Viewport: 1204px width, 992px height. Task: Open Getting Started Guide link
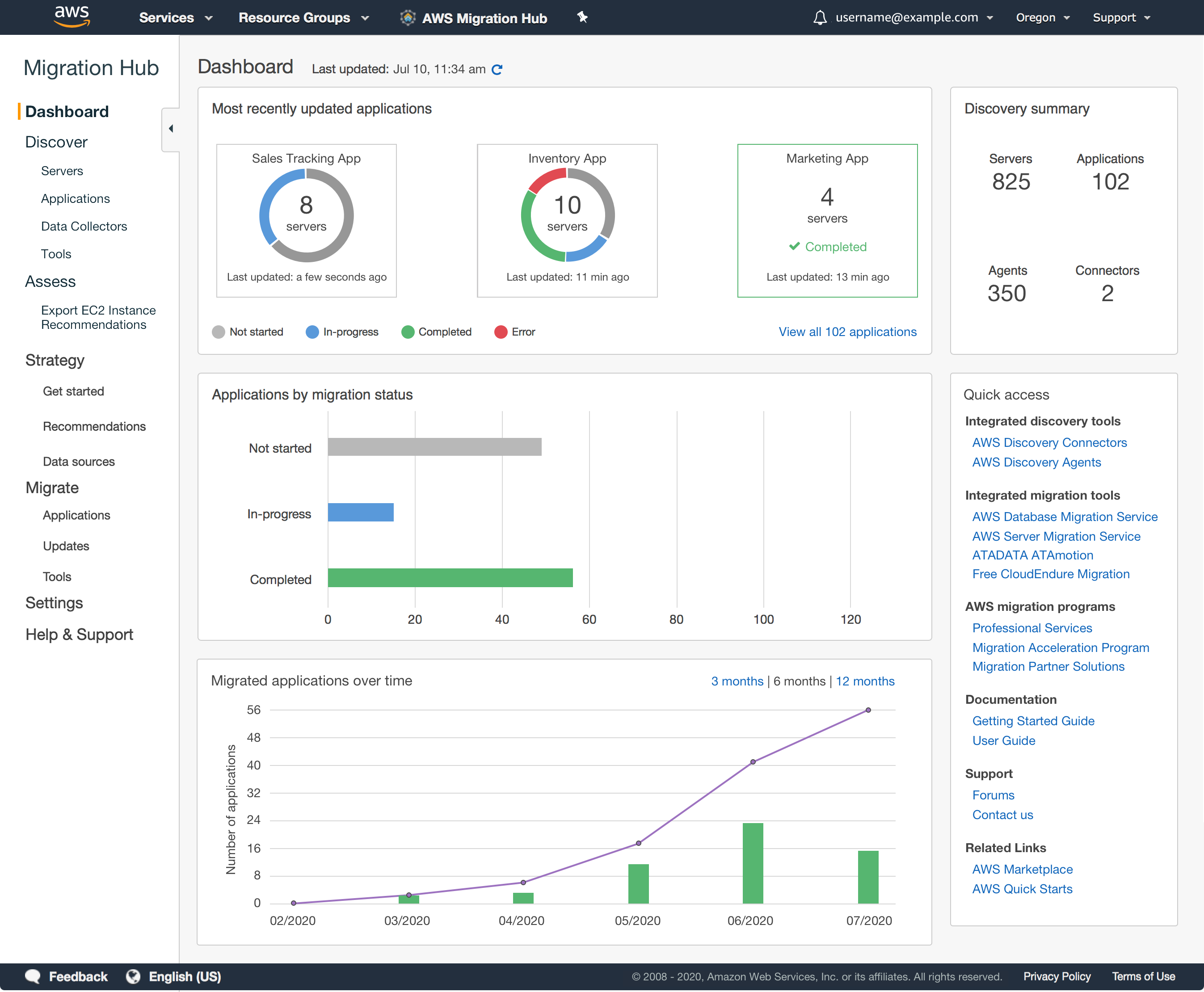coord(1033,721)
